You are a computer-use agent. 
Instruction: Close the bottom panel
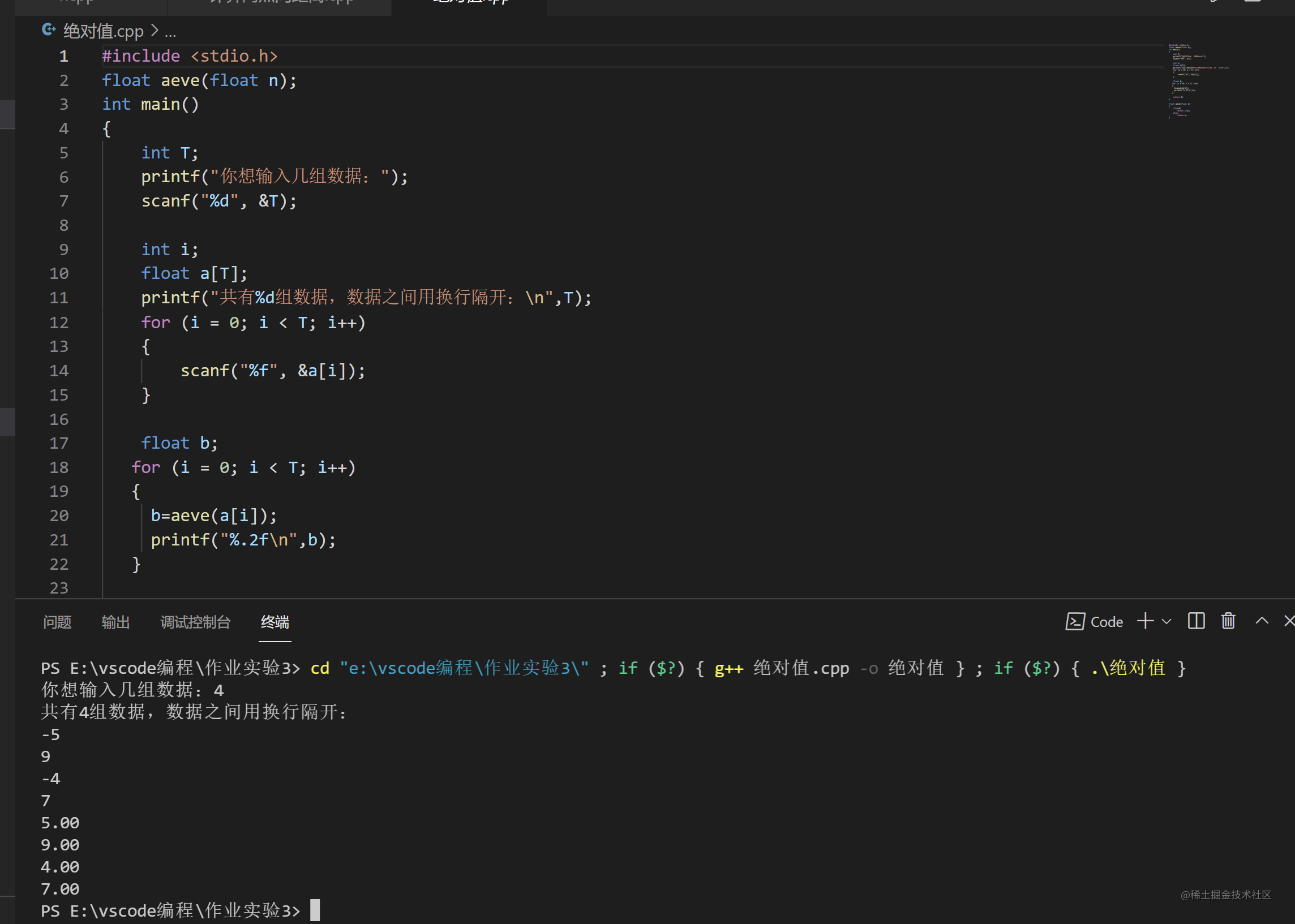pos(1289,621)
